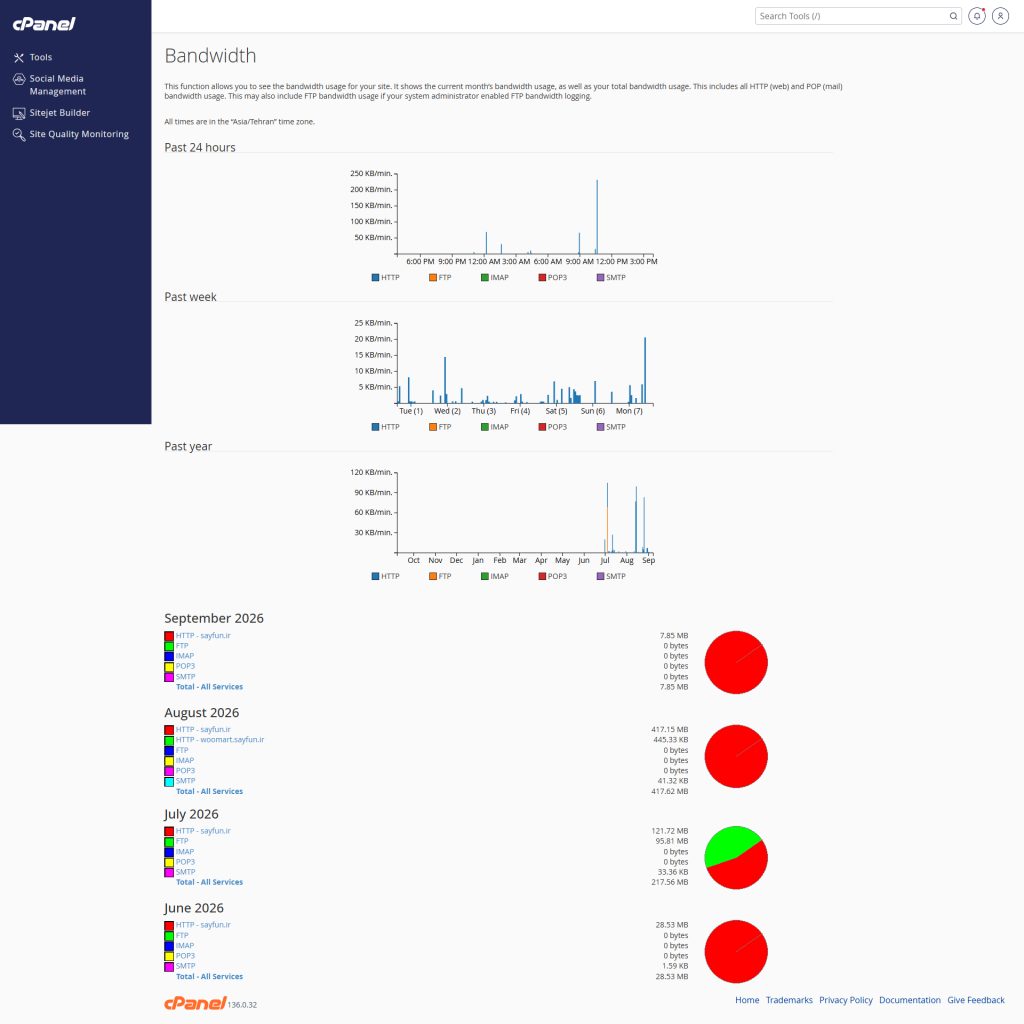Open September 2026 IMAP link

tap(185, 656)
